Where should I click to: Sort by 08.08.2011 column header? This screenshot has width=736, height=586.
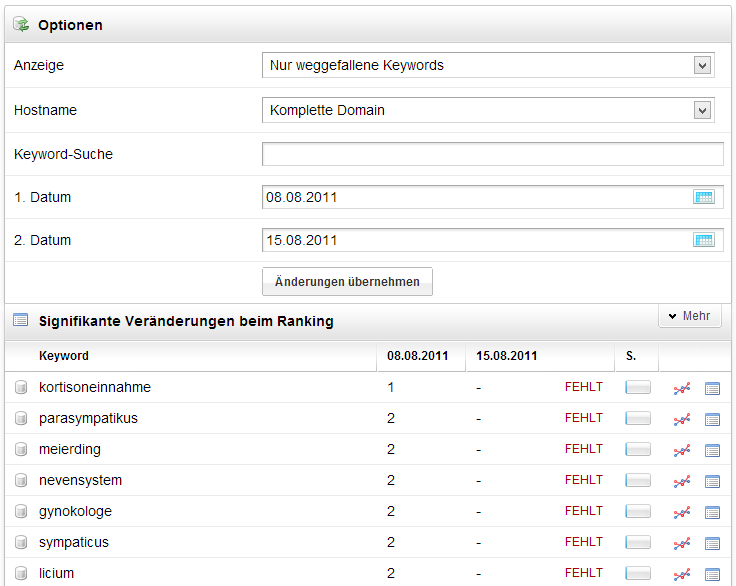click(x=418, y=356)
